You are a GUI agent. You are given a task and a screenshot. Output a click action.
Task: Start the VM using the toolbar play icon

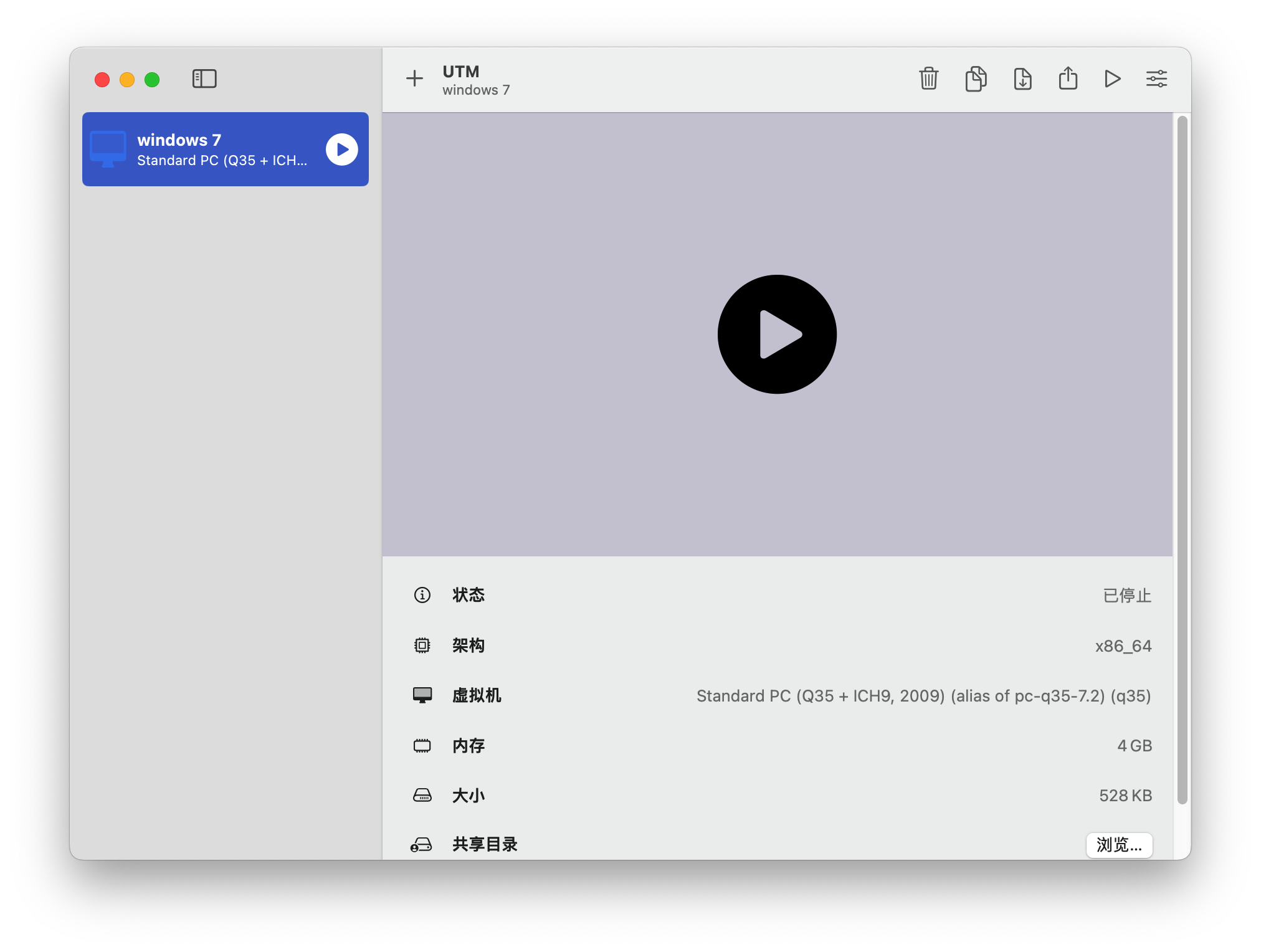point(1112,79)
